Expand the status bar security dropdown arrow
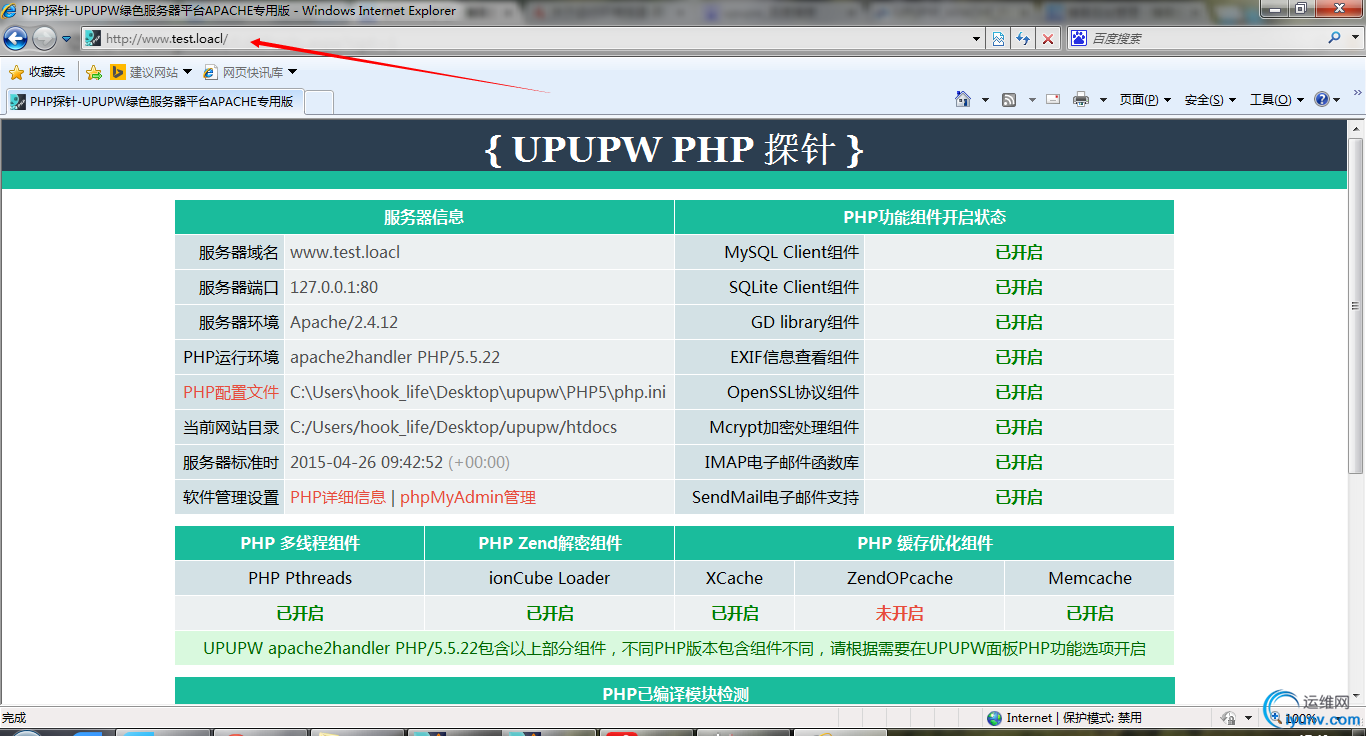1366x736 pixels. click(x=1248, y=719)
